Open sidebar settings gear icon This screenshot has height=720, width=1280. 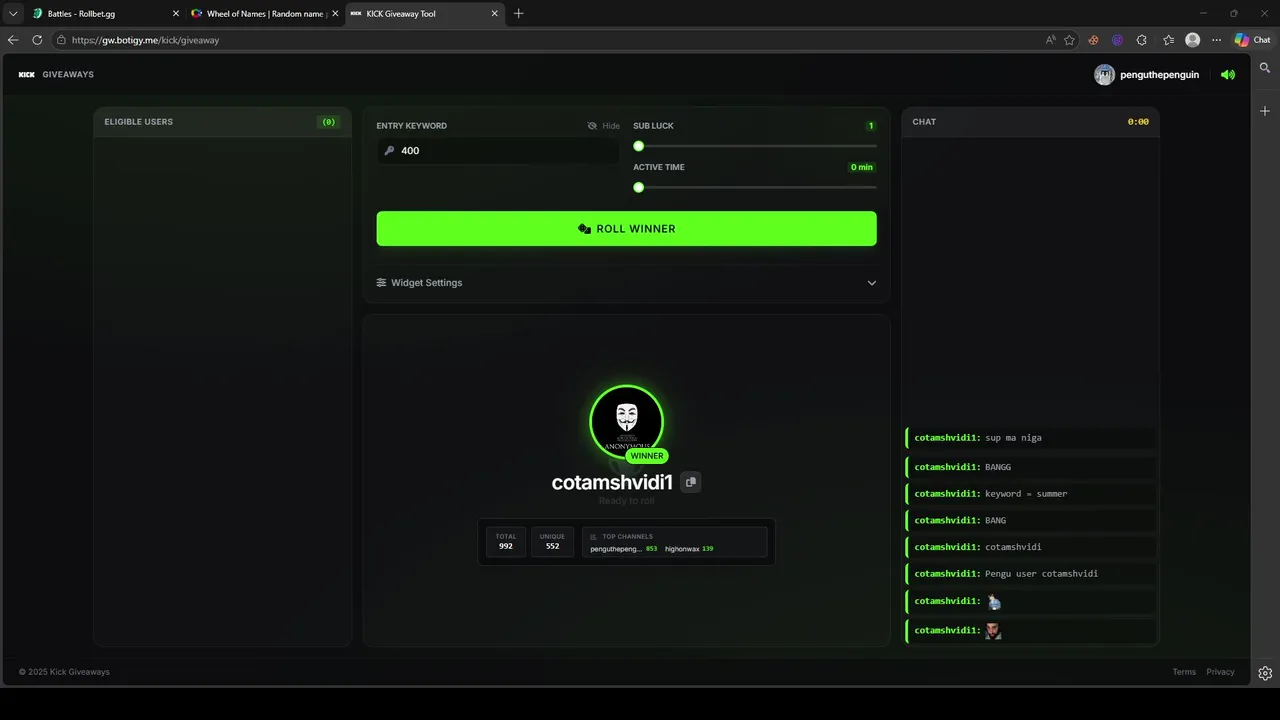pos(1265,673)
